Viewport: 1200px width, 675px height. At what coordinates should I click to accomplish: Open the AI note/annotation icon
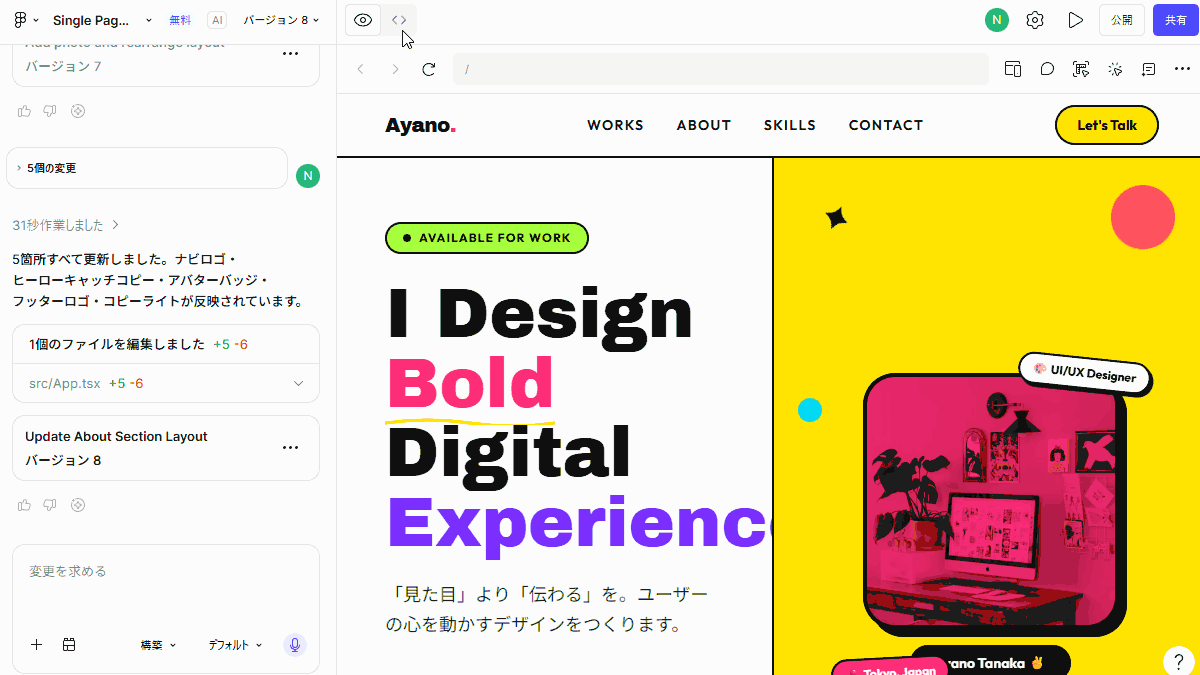[1149, 69]
